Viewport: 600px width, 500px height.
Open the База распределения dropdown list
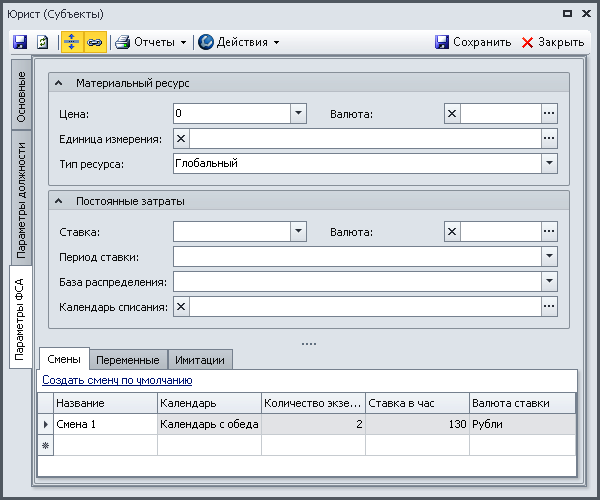549,282
